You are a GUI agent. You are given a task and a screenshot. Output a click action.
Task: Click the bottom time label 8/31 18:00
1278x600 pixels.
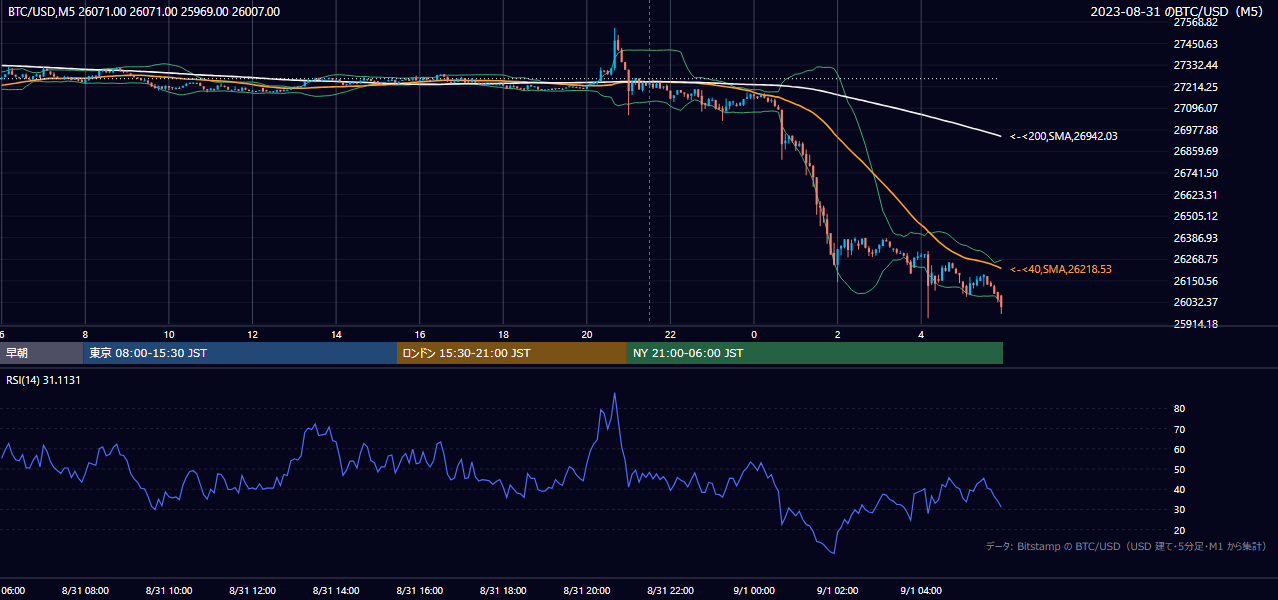tap(504, 591)
